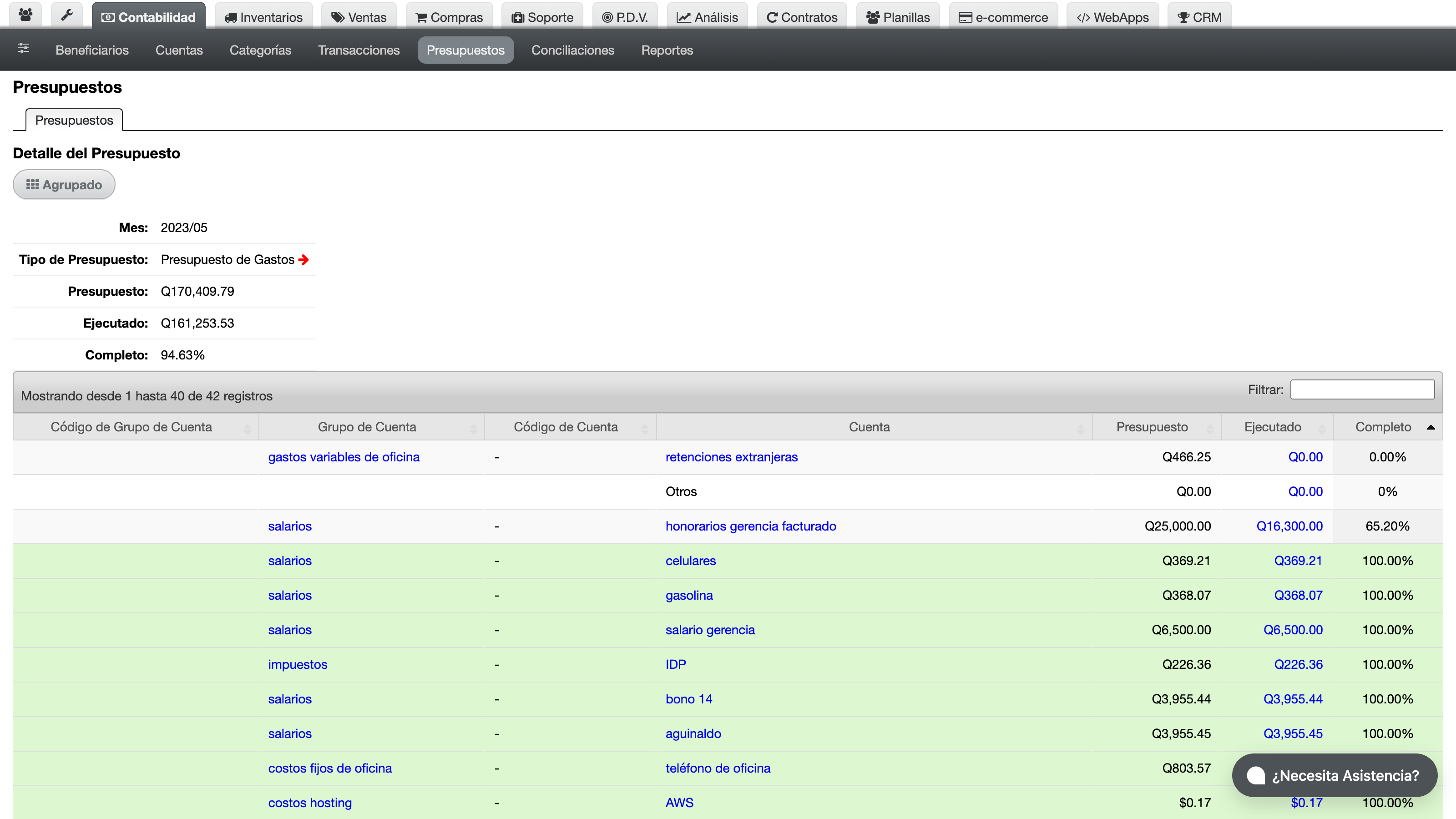Open teléfono de oficina account link
1456x819 pixels.
pos(718,768)
